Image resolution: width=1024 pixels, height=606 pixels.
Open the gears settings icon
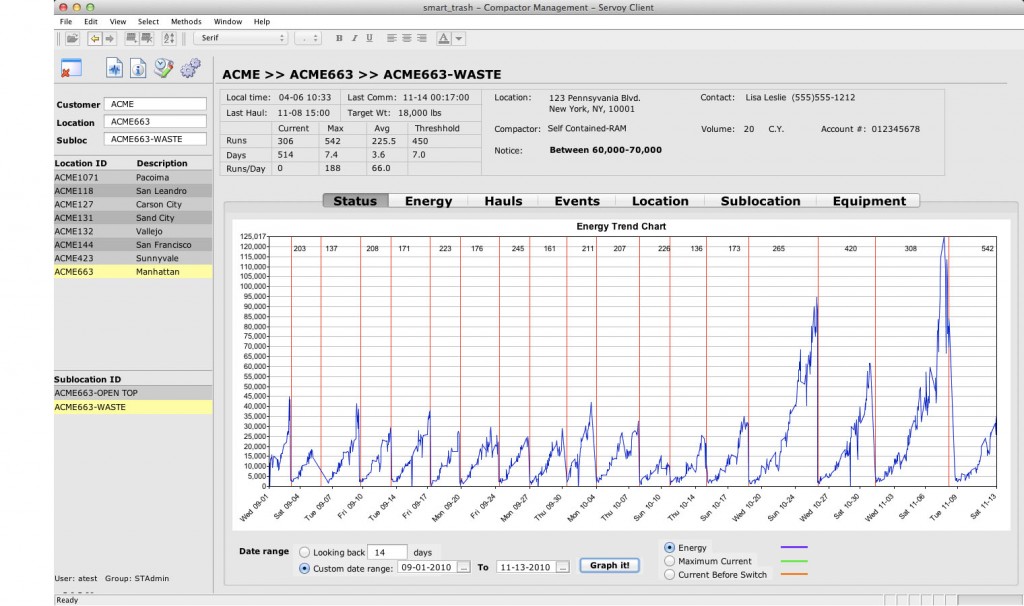tap(190, 68)
